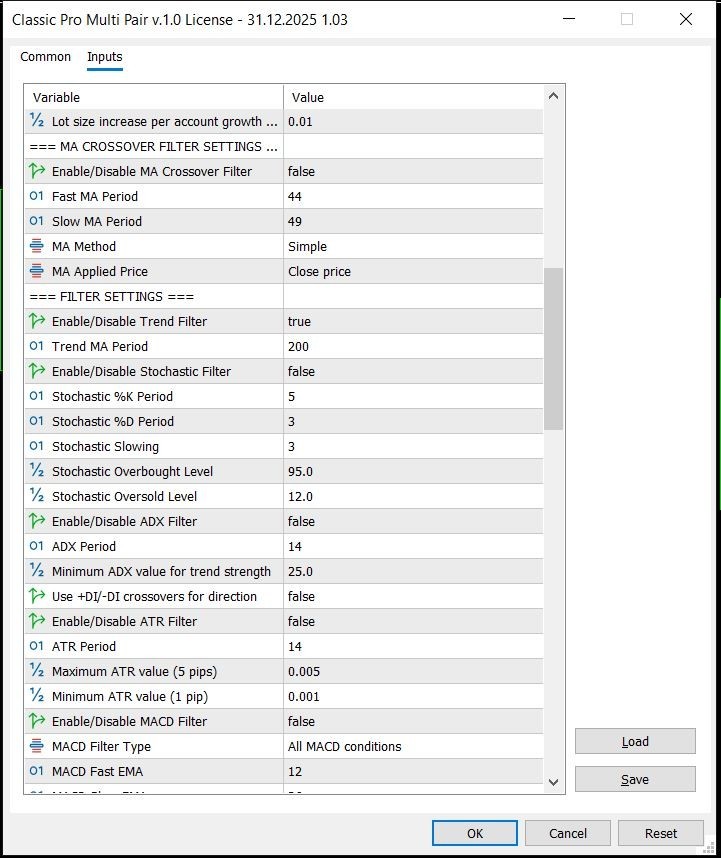This screenshot has width=721, height=858.
Task: Click the integer icon beside ADX Period
Action: (37, 546)
